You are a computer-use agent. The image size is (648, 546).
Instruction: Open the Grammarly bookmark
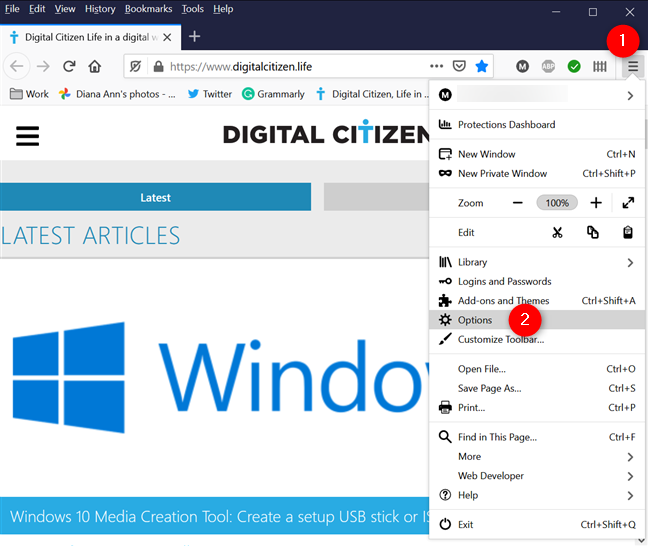tap(273, 94)
